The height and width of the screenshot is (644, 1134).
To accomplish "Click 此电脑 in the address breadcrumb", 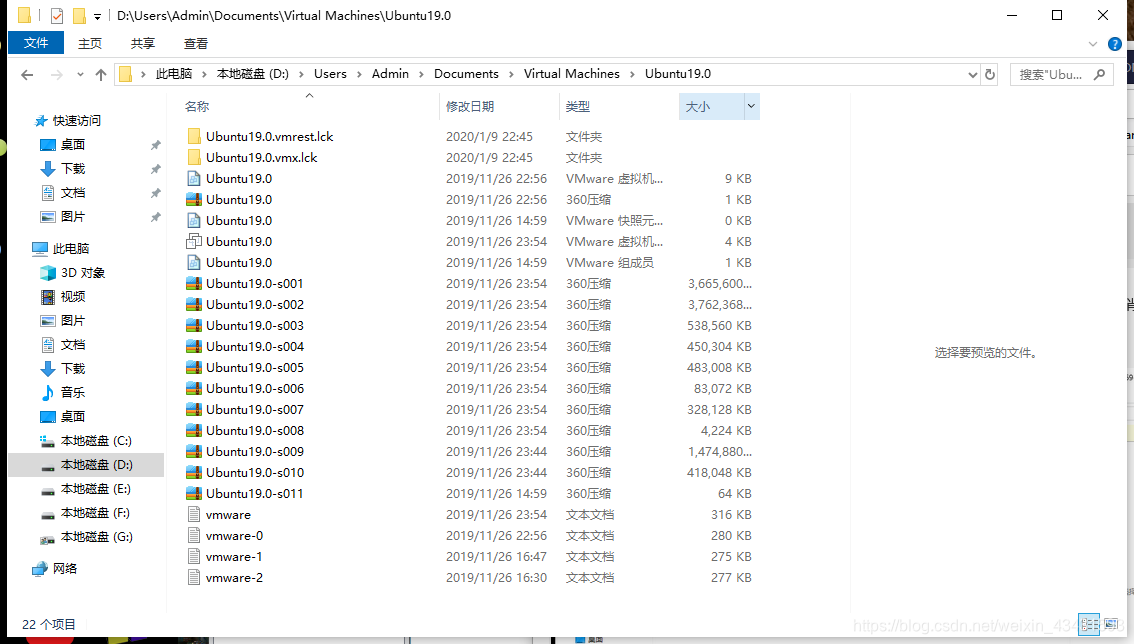I will pos(174,74).
